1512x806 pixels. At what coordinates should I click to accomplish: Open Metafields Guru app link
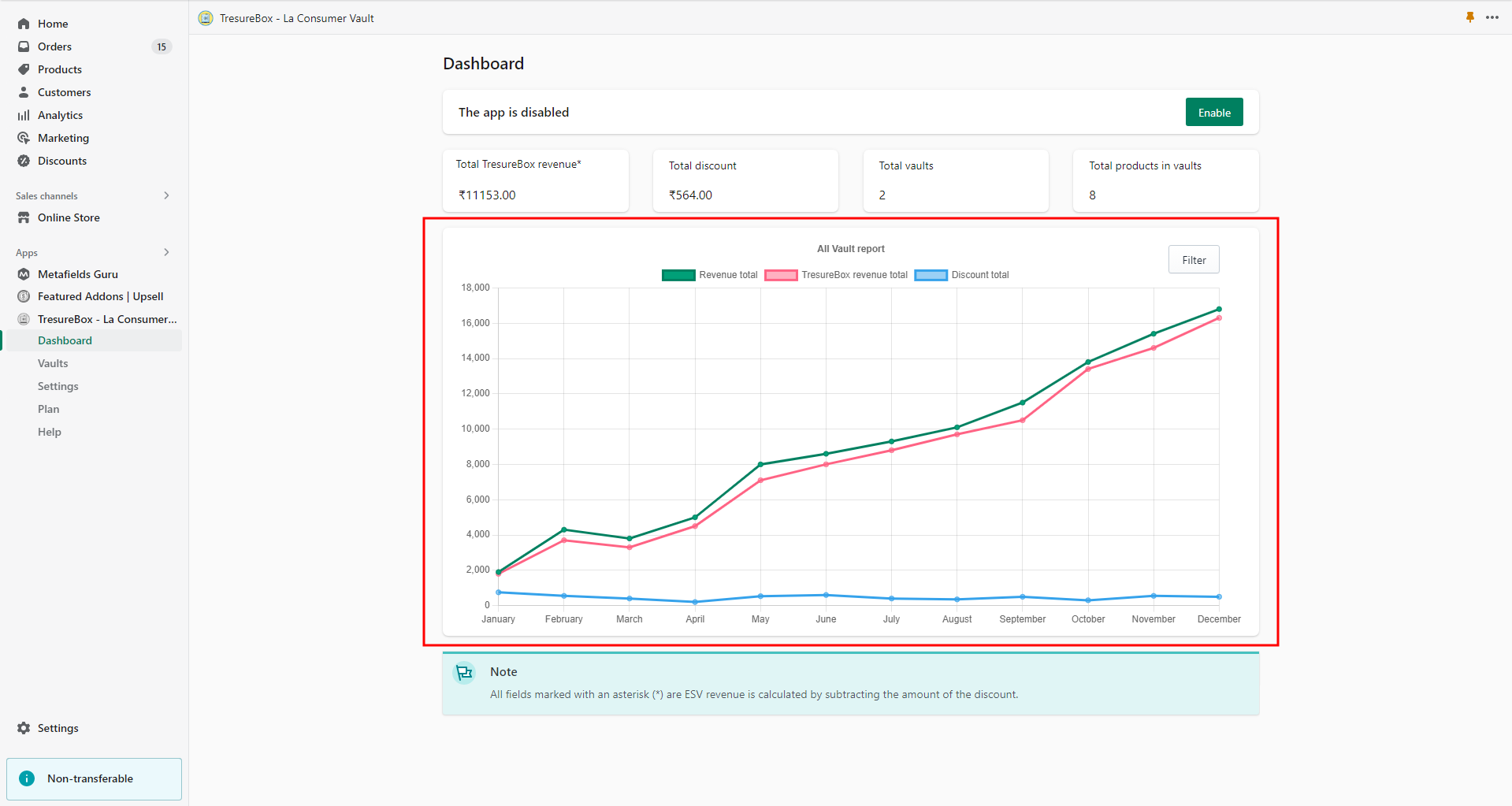(78, 274)
